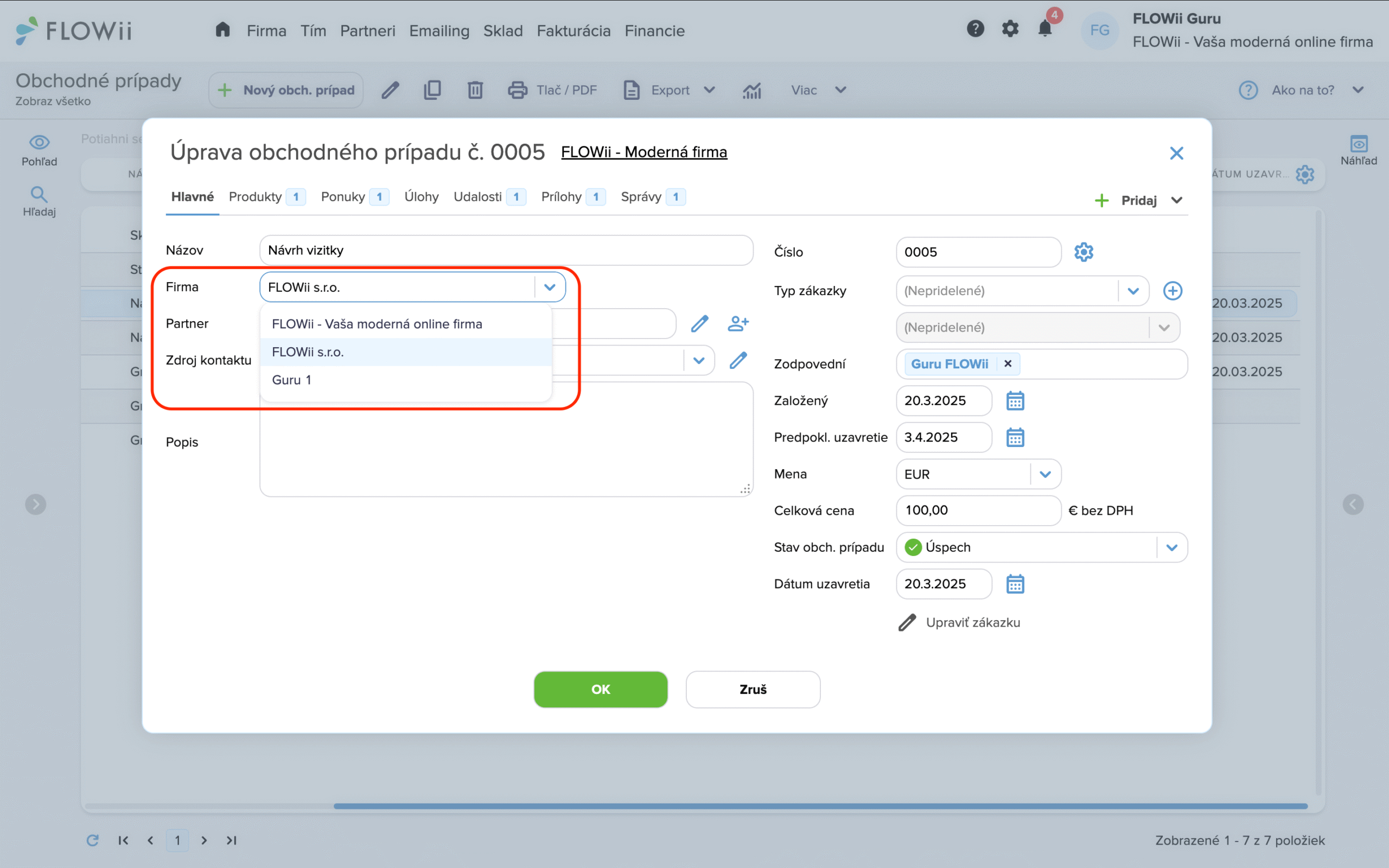Open Fakturácia menu
The image size is (1389, 868).
pyautogui.click(x=574, y=30)
